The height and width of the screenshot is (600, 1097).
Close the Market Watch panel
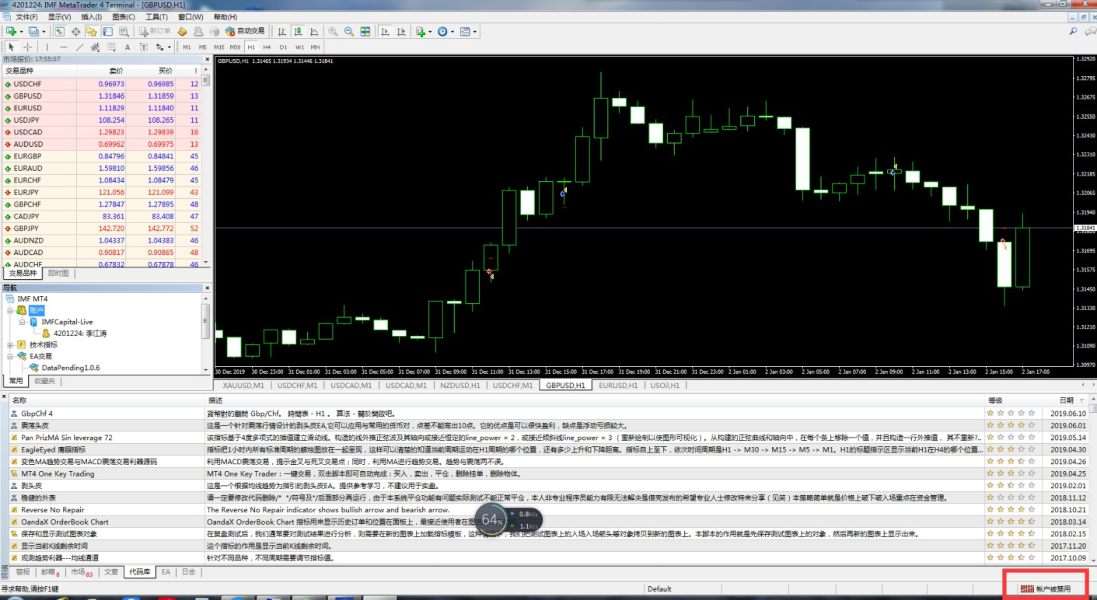(x=206, y=59)
